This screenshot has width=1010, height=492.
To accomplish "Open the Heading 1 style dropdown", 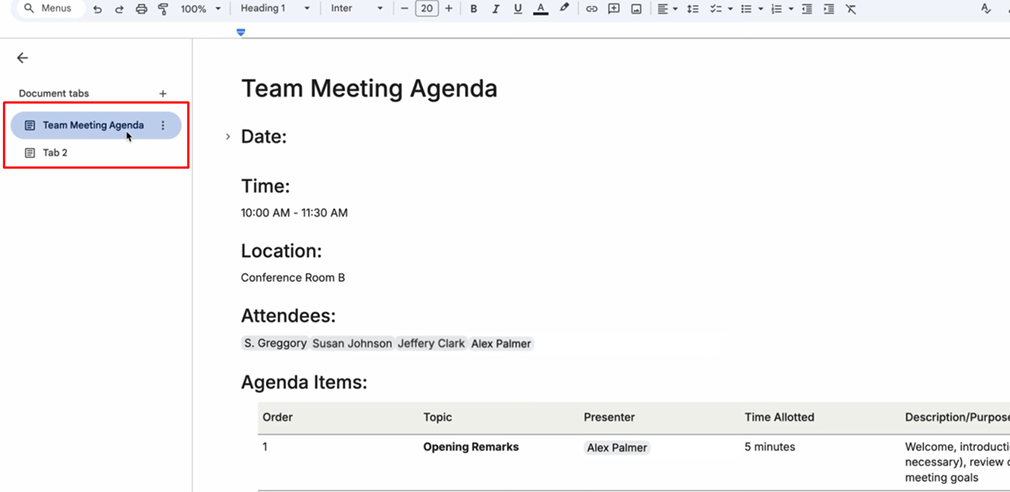I will (x=275, y=9).
